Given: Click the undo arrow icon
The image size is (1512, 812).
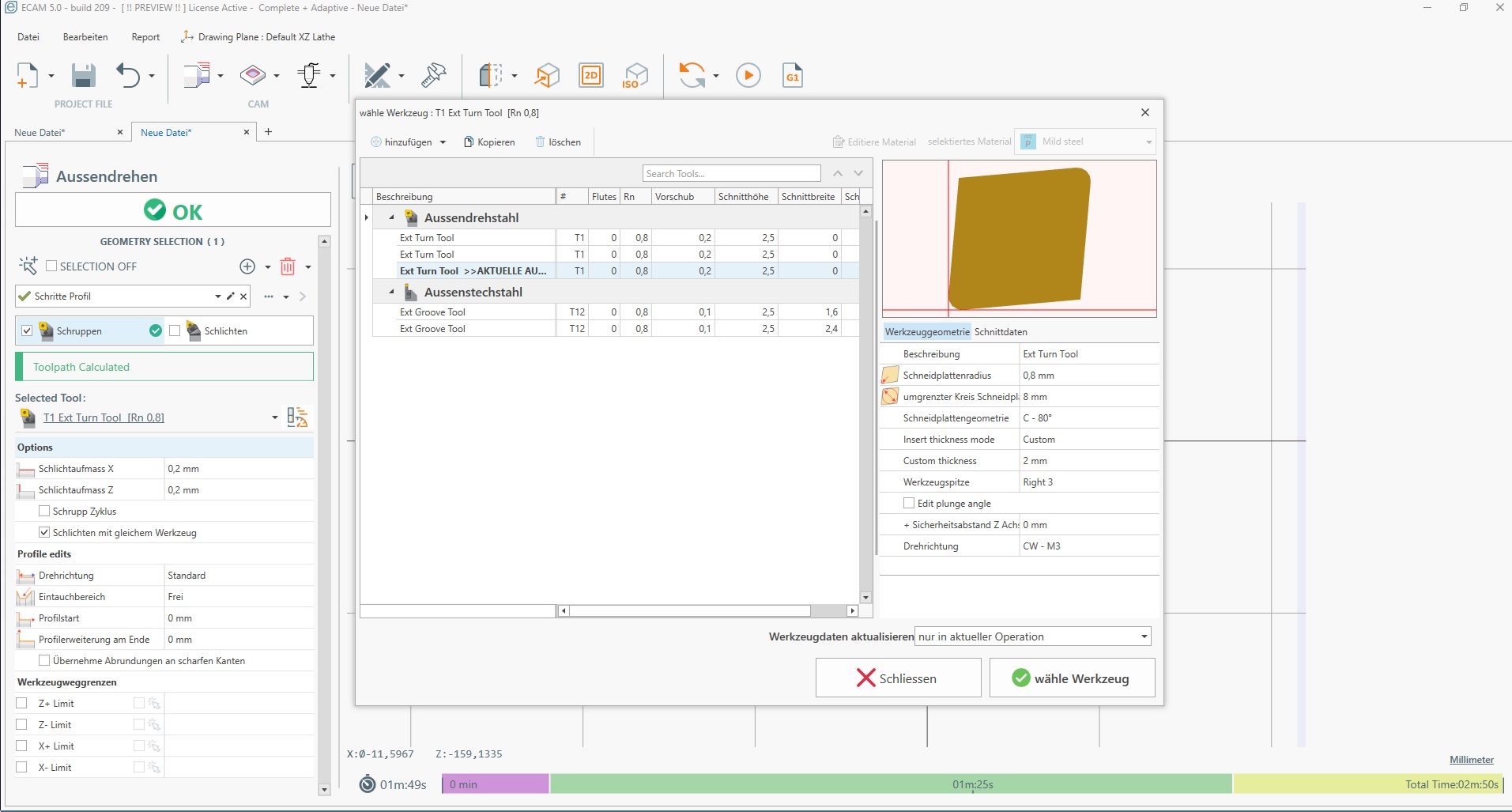Looking at the screenshot, I should tap(128, 76).
